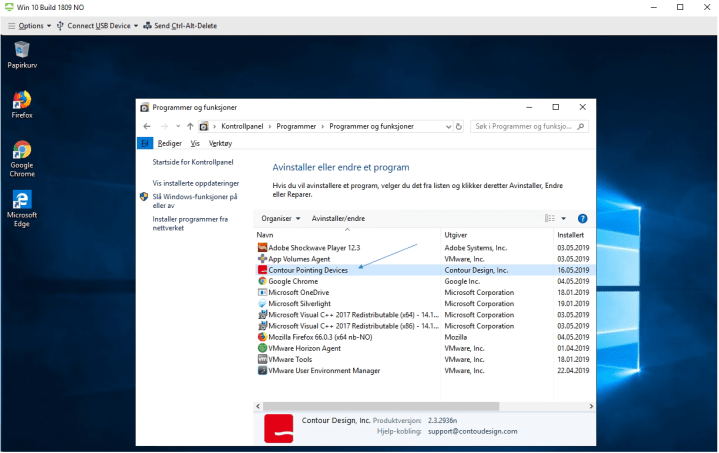Open the Organiser dropdown
This screenshot has height=453, width=719.
(281, 218)
